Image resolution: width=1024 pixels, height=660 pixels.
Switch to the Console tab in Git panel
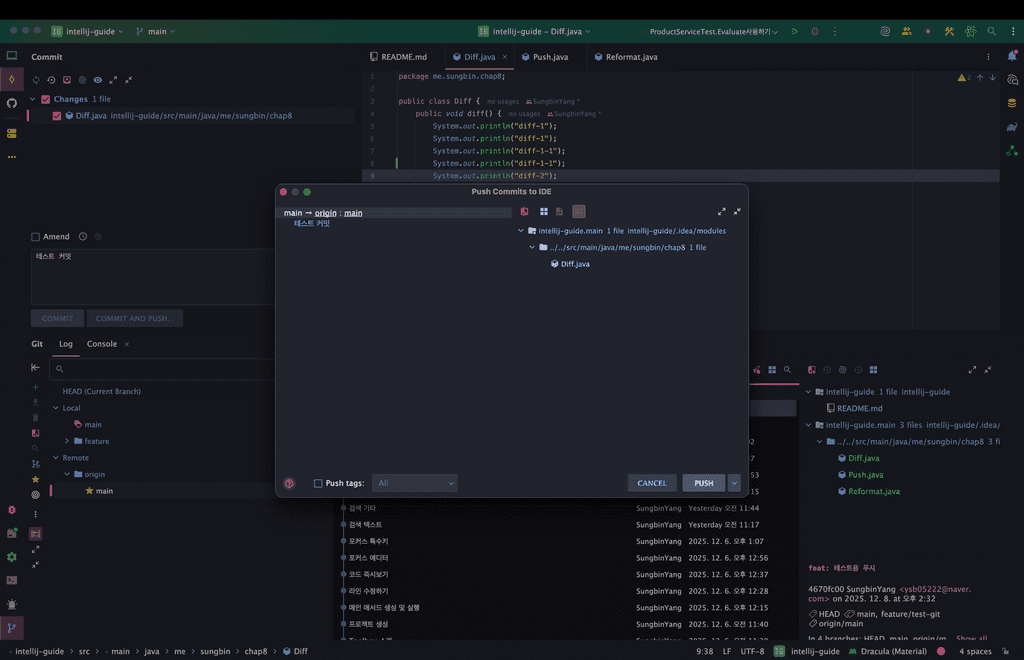click(102, 344)
